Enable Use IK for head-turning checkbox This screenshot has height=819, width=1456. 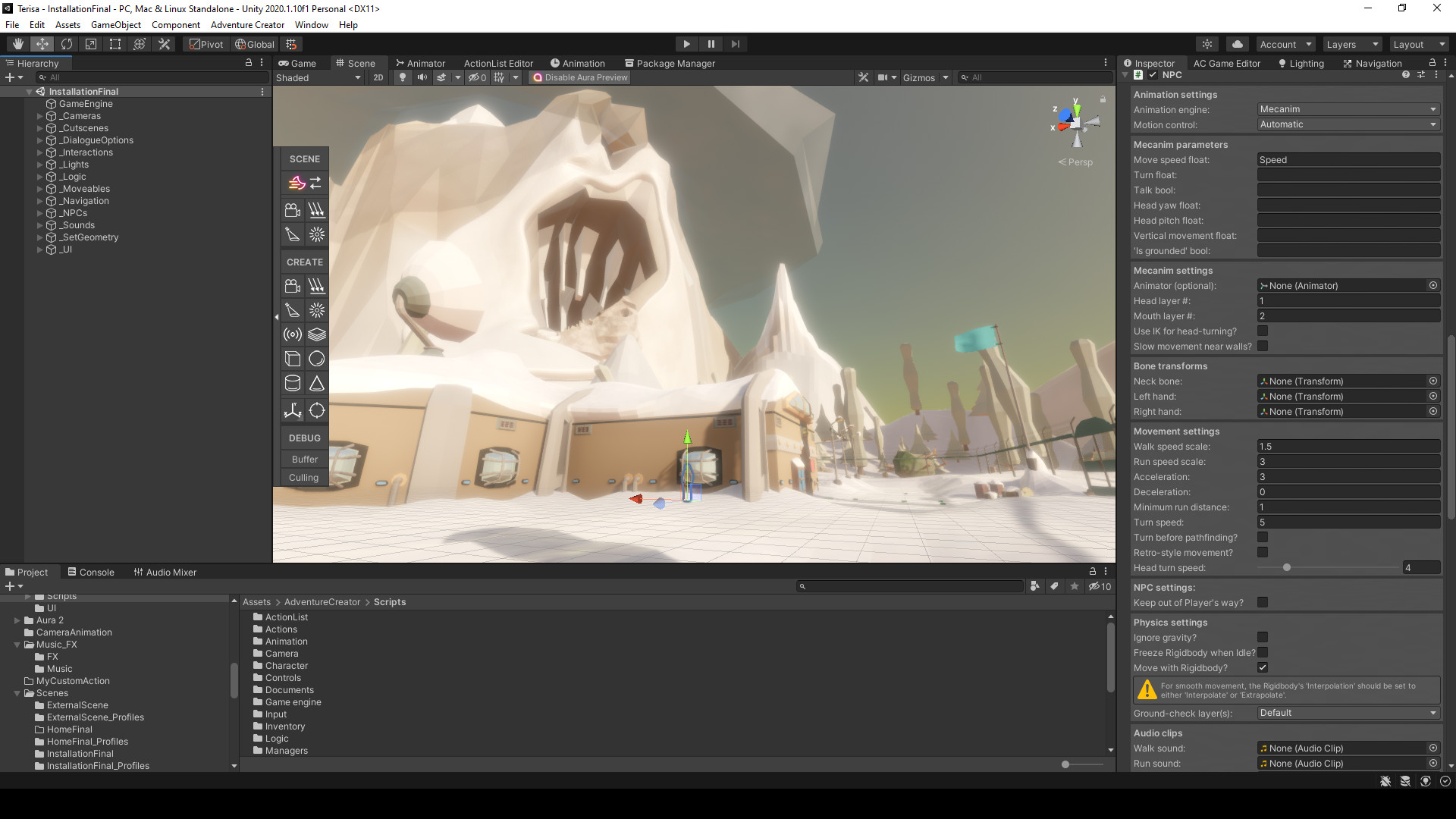tap(1263, 331)
